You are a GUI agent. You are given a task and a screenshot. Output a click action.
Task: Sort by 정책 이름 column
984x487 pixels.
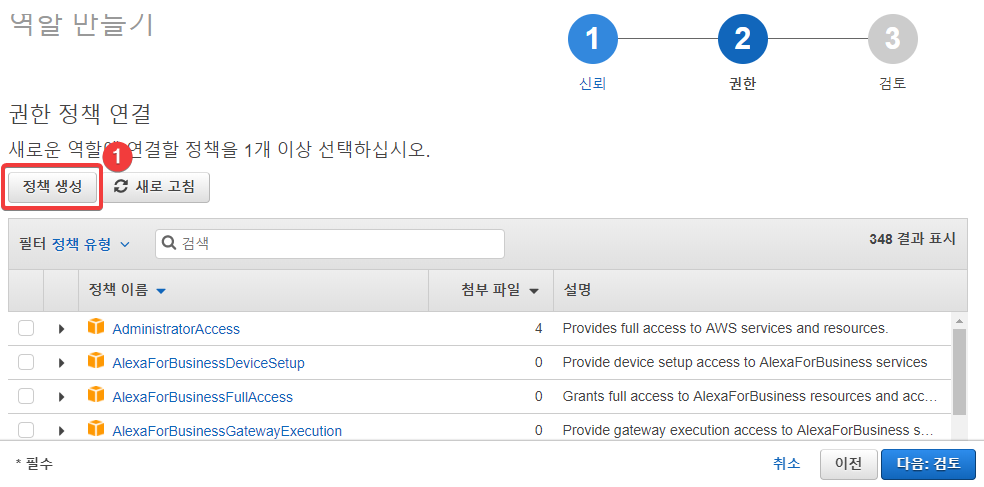tap(127, 290)
